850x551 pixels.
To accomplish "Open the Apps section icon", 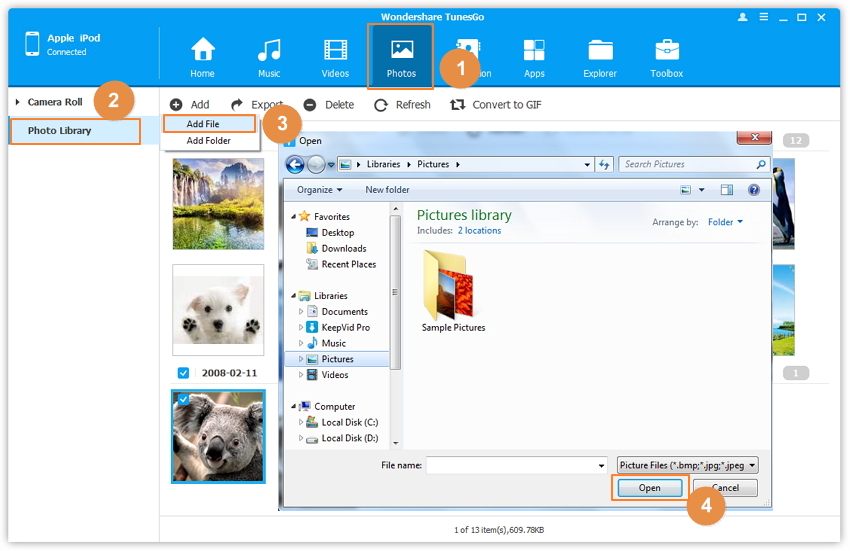I will point(534,50).
